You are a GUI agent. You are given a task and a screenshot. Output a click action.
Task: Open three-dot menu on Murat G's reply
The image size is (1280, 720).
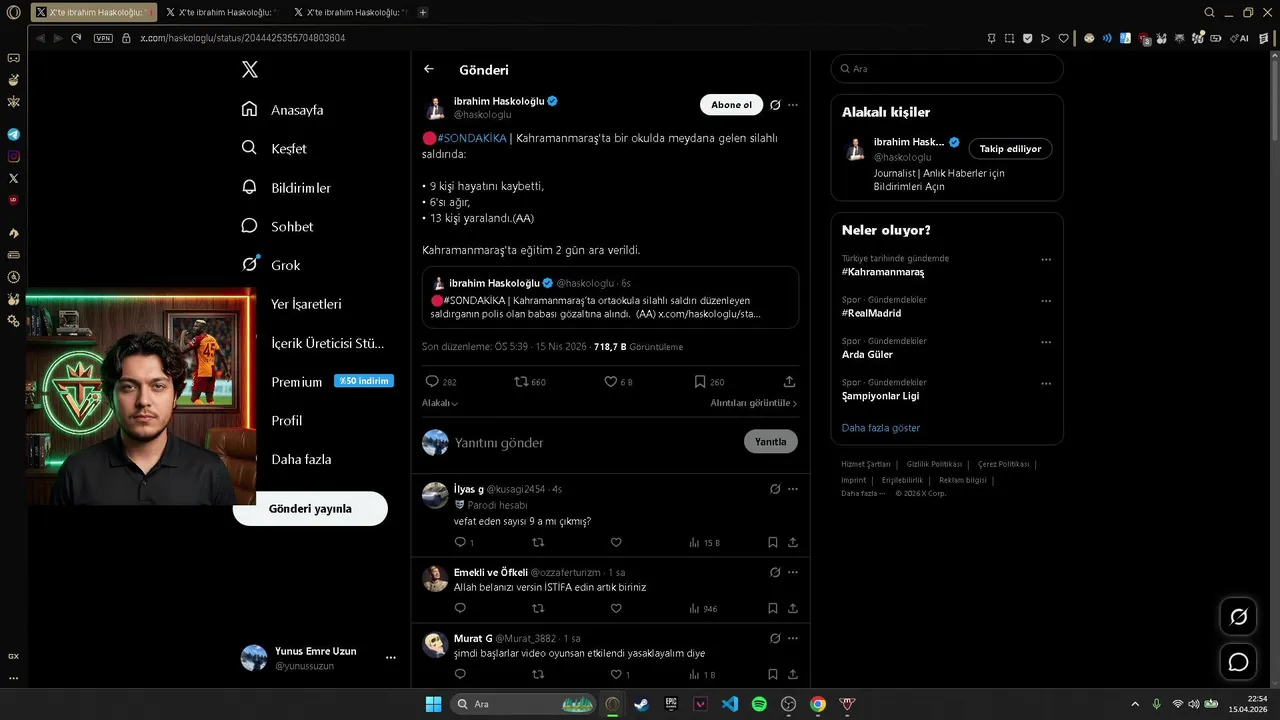click(793, 638)
